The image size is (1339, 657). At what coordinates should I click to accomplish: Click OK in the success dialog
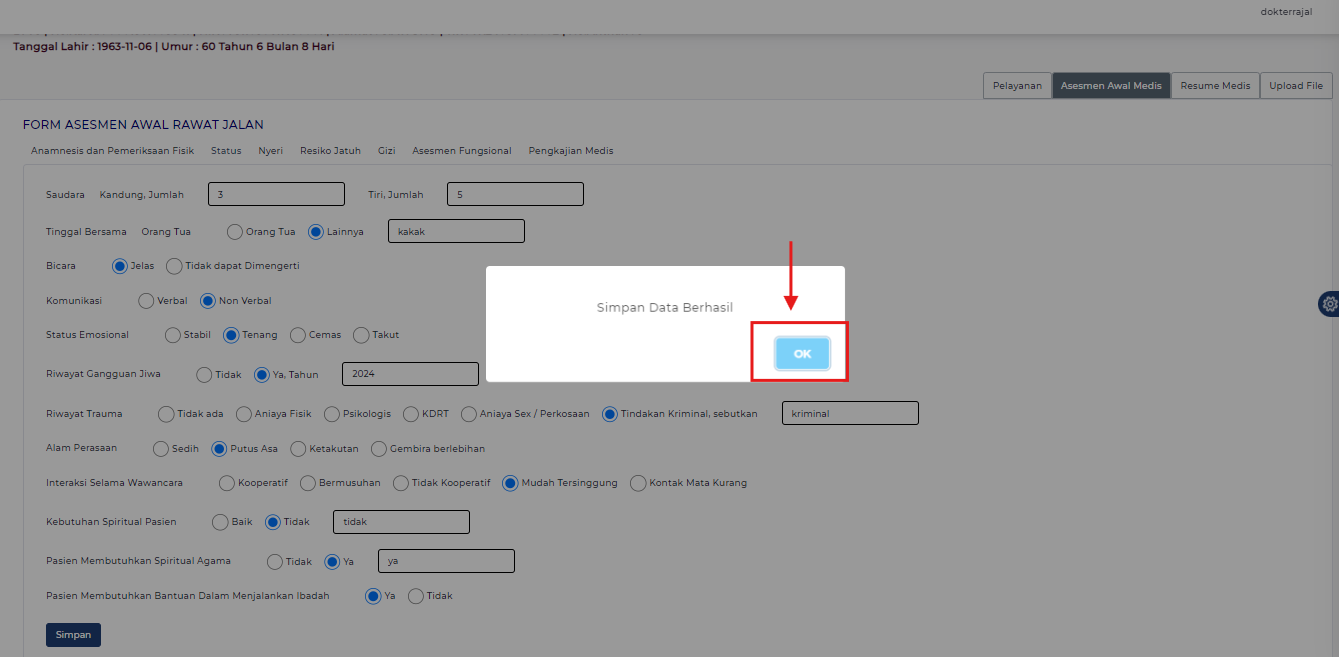(802, 354)
